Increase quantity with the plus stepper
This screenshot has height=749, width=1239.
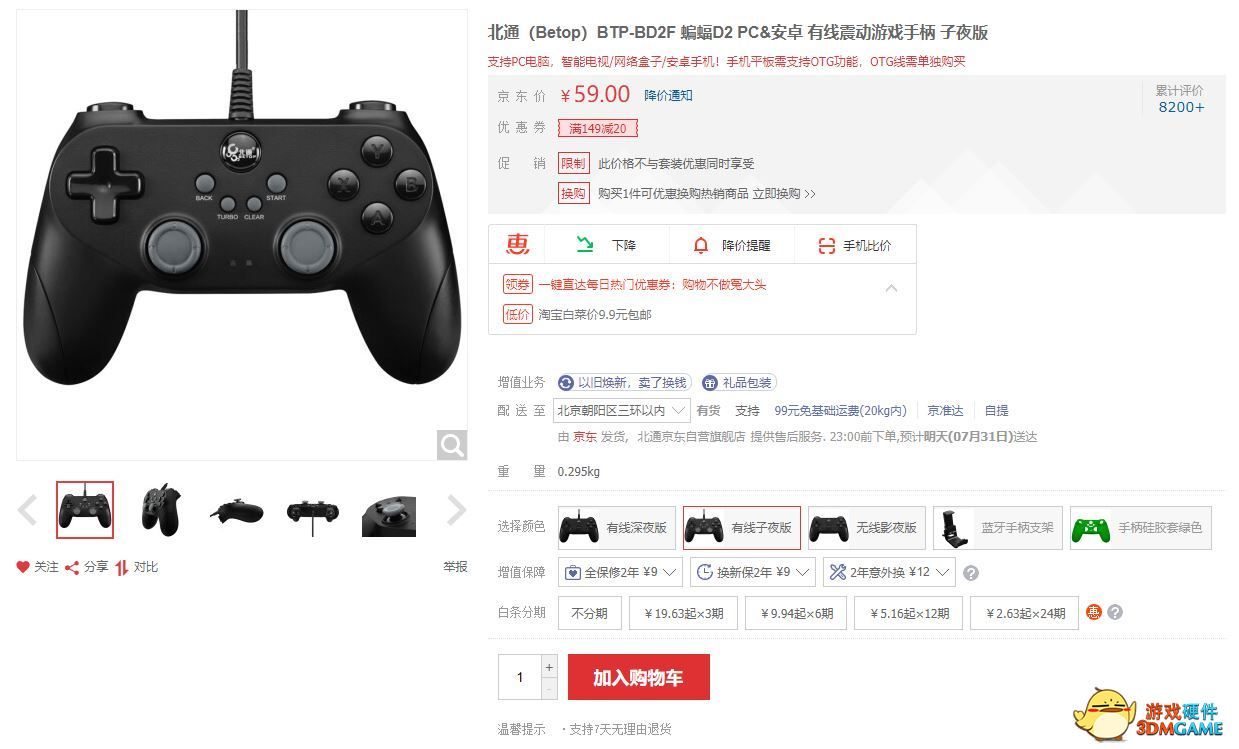coord(549,667)
